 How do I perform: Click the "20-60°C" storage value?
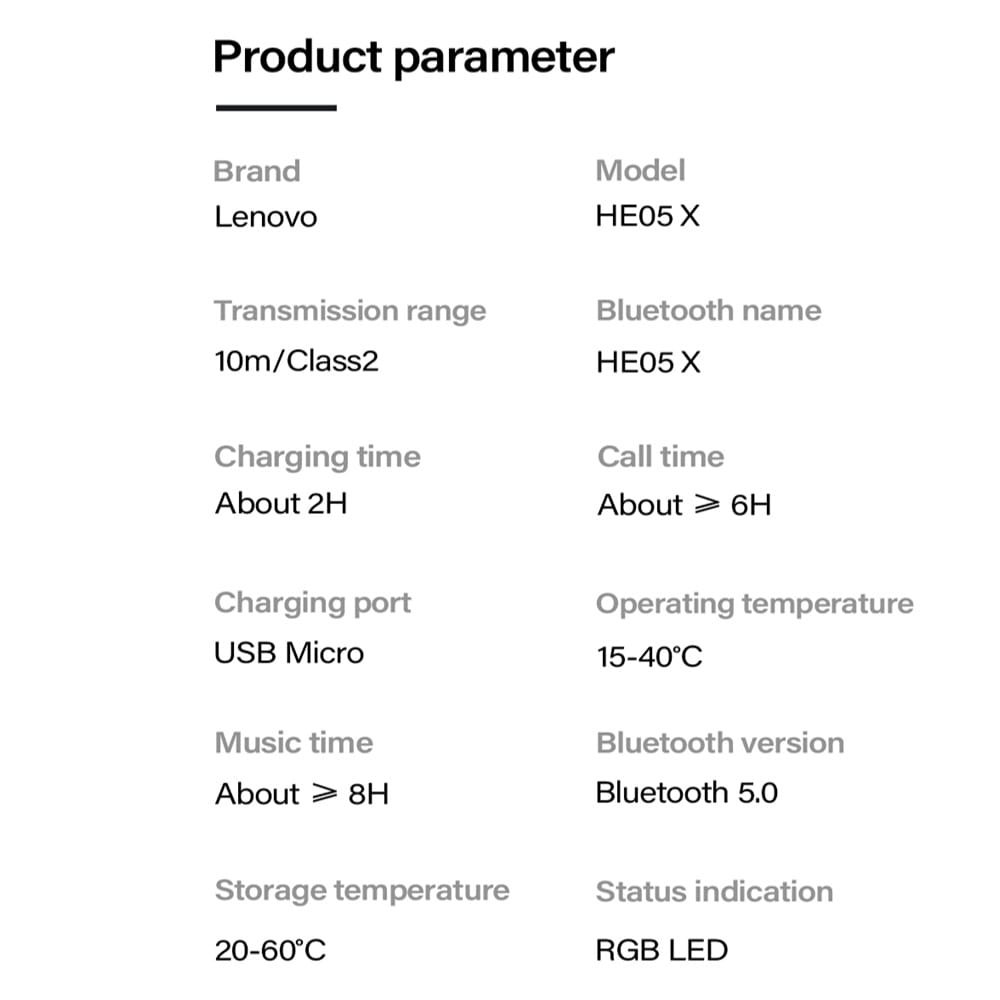(x=270, y=950)
